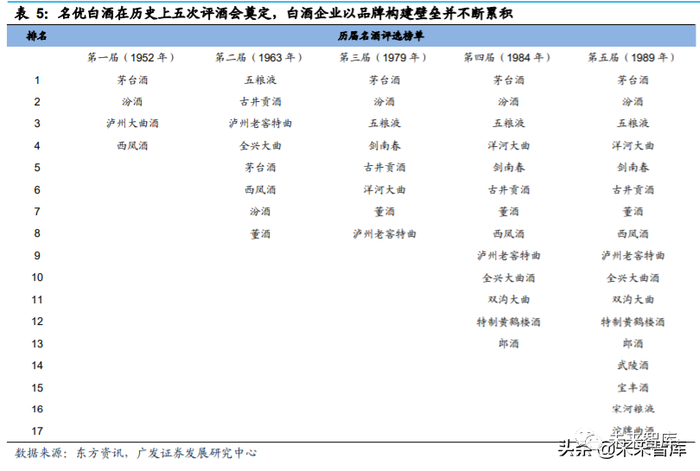Click 泸州老窖特曲 in the 1979 column
Image resolution: width=700 pixels, height=471 pixels.
pos(384,234)
